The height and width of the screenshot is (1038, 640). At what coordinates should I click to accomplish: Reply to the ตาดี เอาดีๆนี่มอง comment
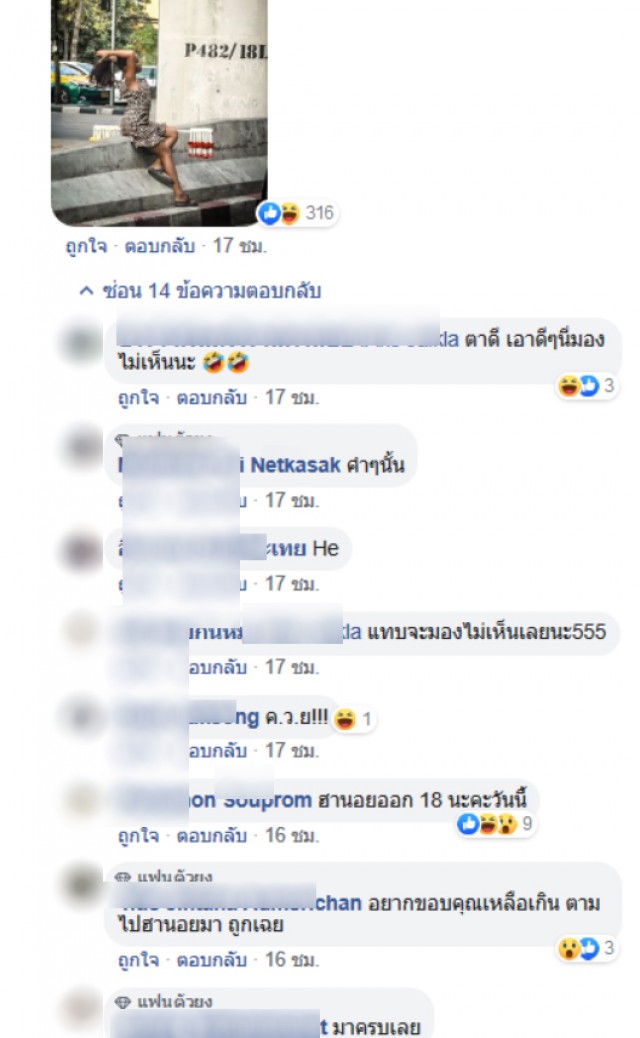click(212, 397)
